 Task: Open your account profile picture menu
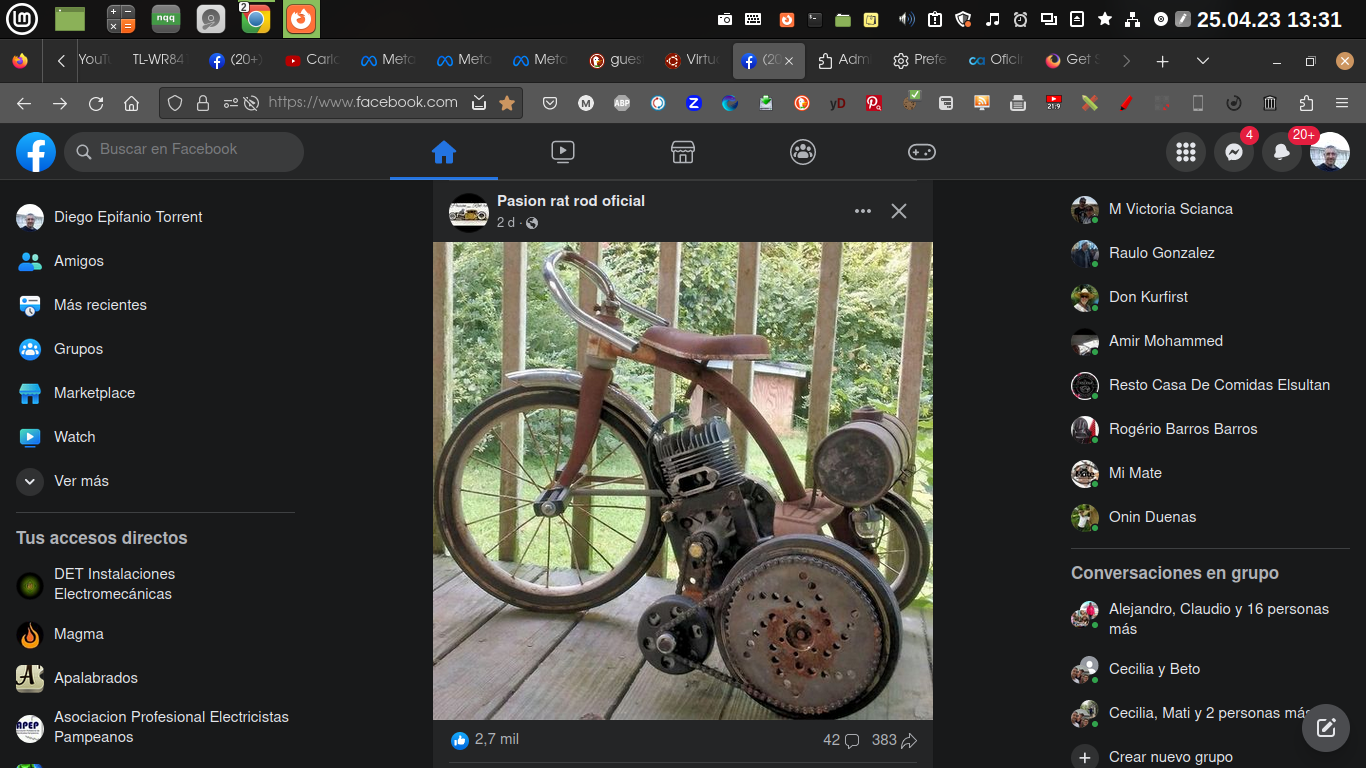[x=1330, y=152]
